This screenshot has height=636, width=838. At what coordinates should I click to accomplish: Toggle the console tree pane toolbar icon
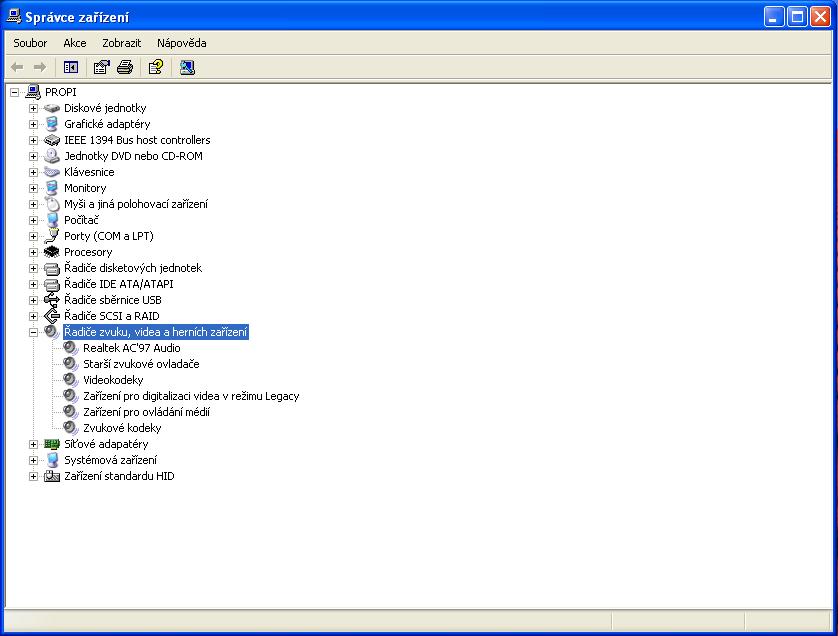click(71, 67)
